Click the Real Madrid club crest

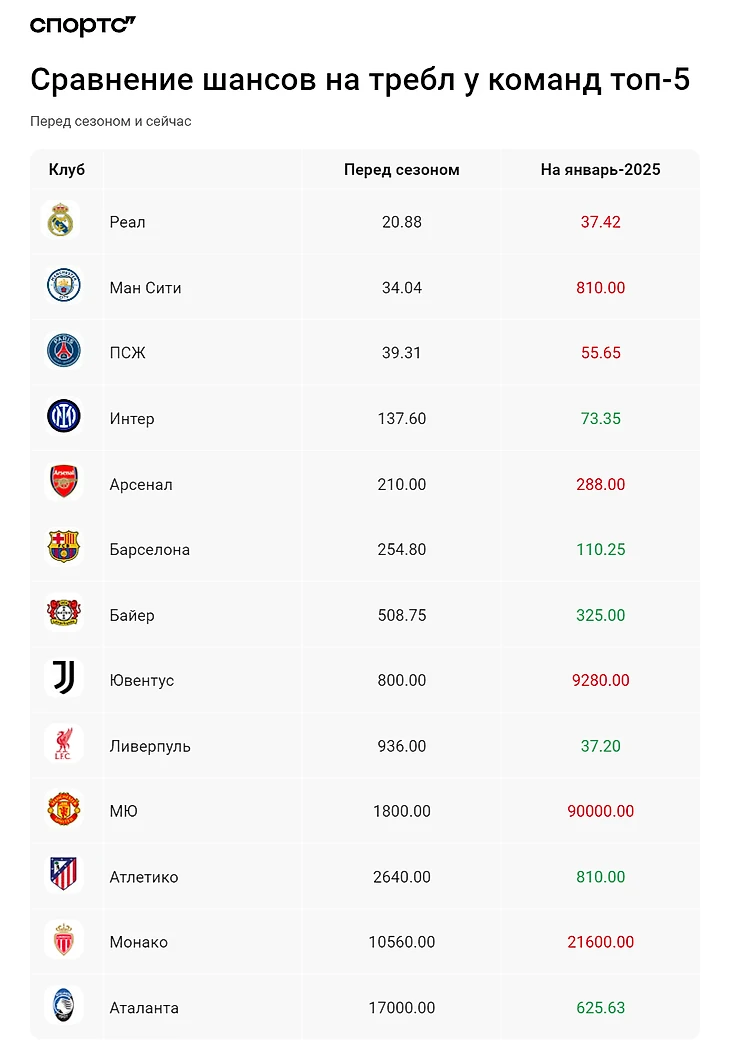click(62, 221)
